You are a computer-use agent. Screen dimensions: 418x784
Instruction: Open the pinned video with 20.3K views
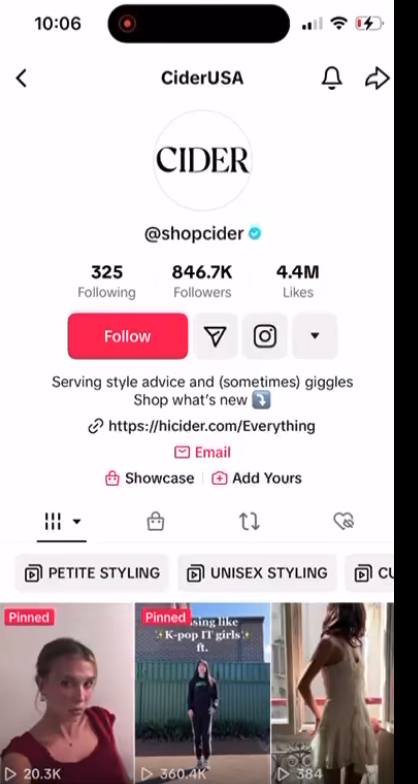66,693
